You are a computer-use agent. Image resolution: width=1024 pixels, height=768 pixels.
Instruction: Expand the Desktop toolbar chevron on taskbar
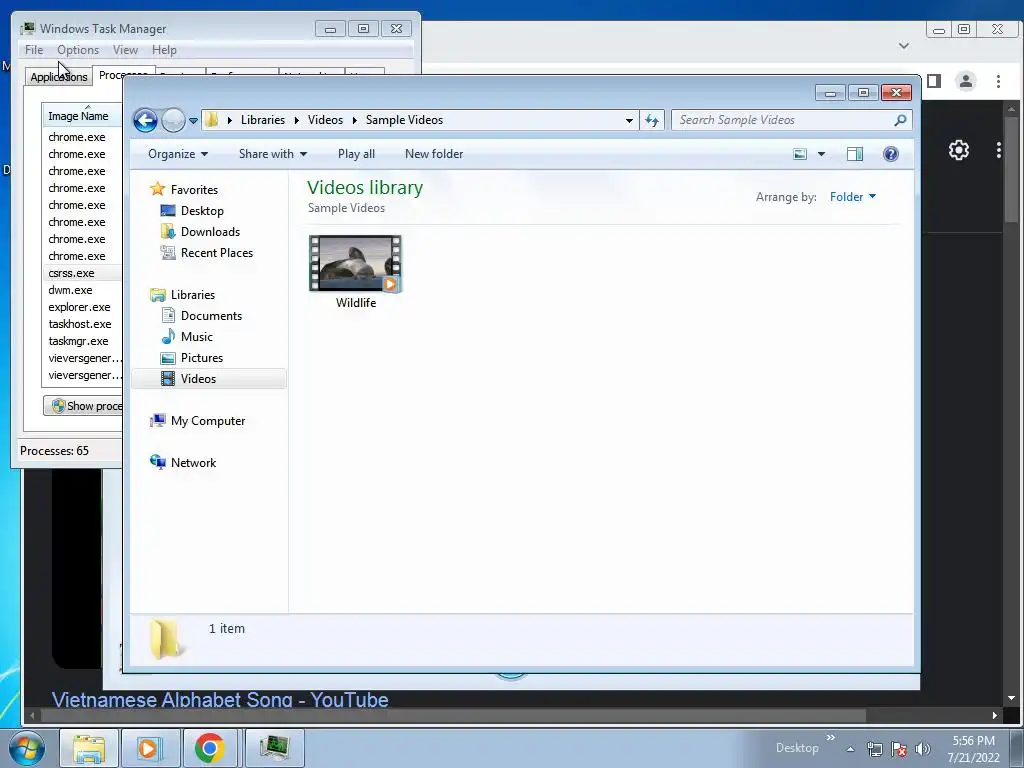coord(831,738)
